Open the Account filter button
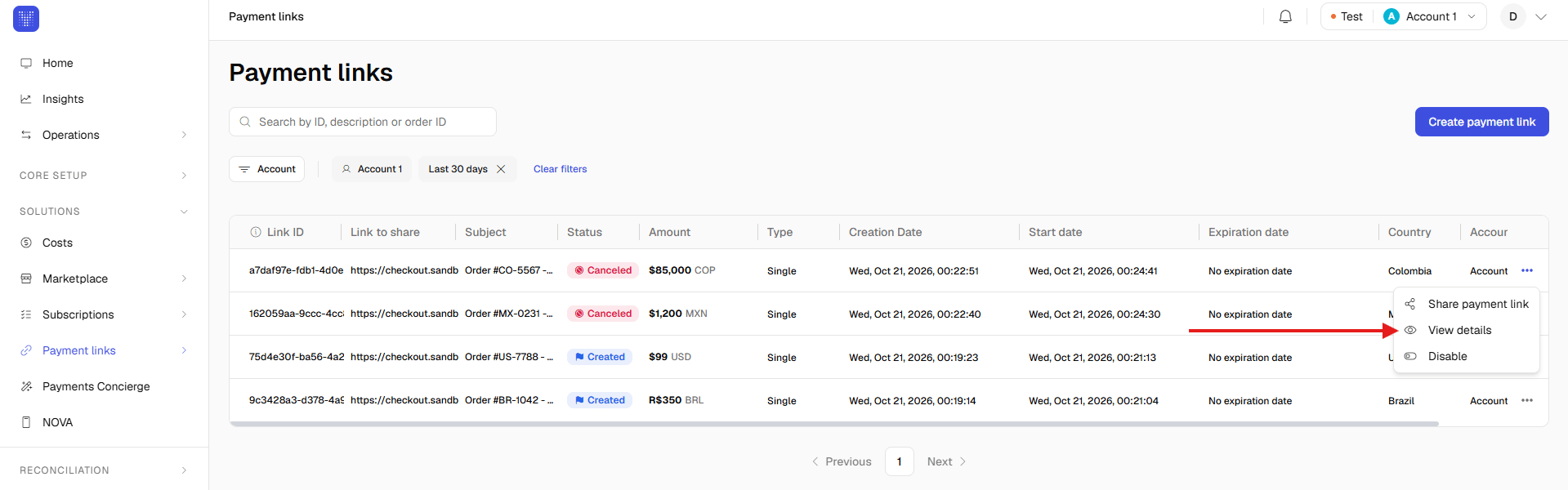 coord(267,169)
